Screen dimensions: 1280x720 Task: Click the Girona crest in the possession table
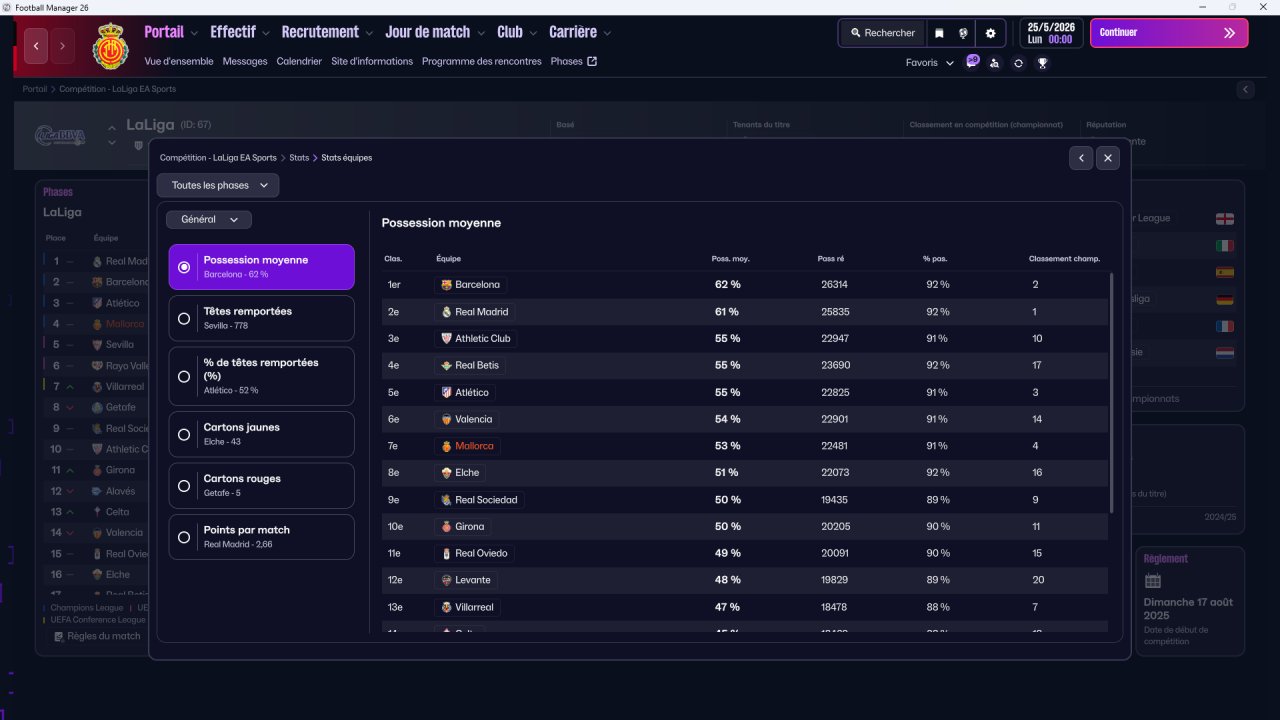tap(446, 527)
